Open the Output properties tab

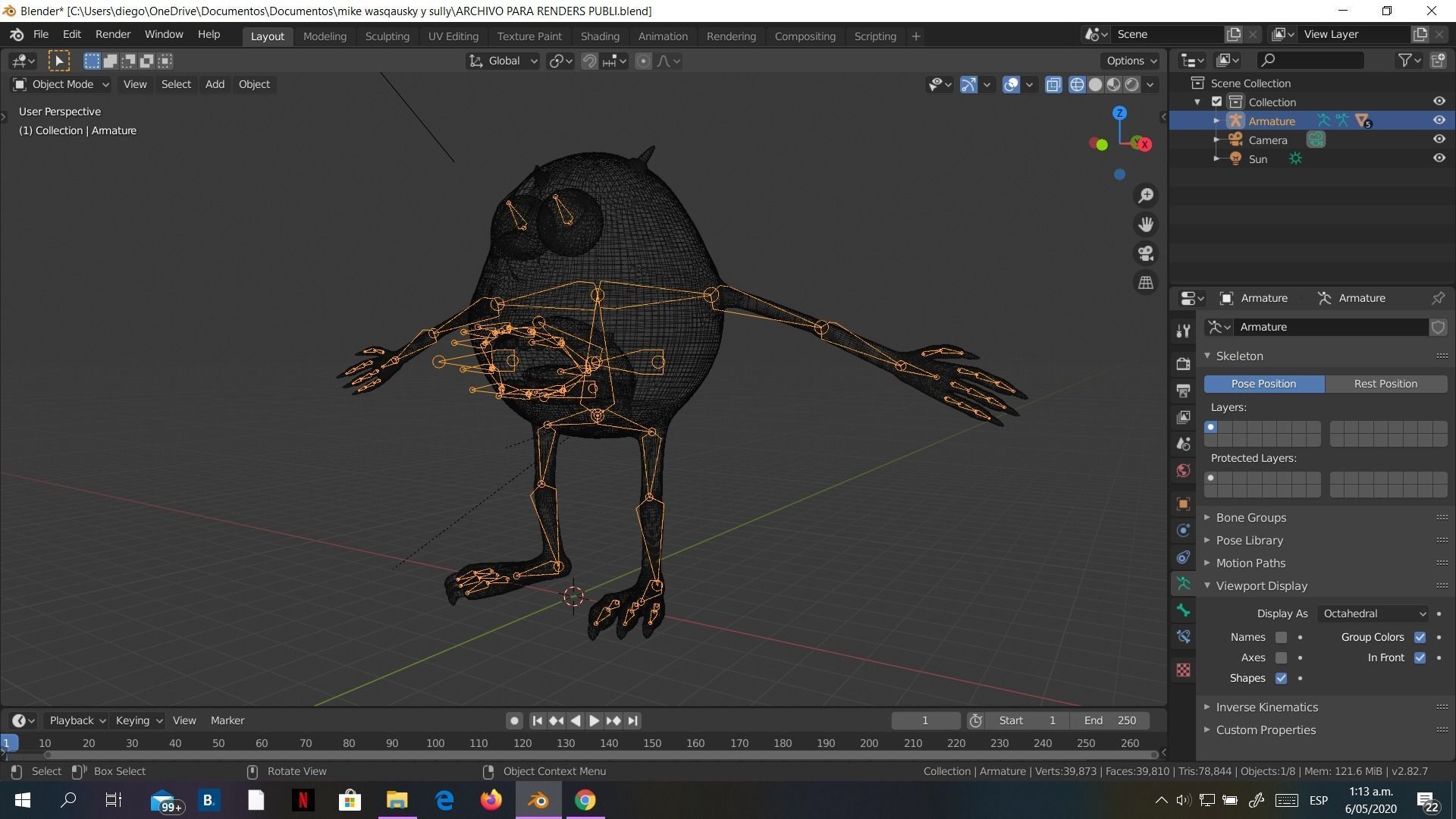coord(1183,391)
